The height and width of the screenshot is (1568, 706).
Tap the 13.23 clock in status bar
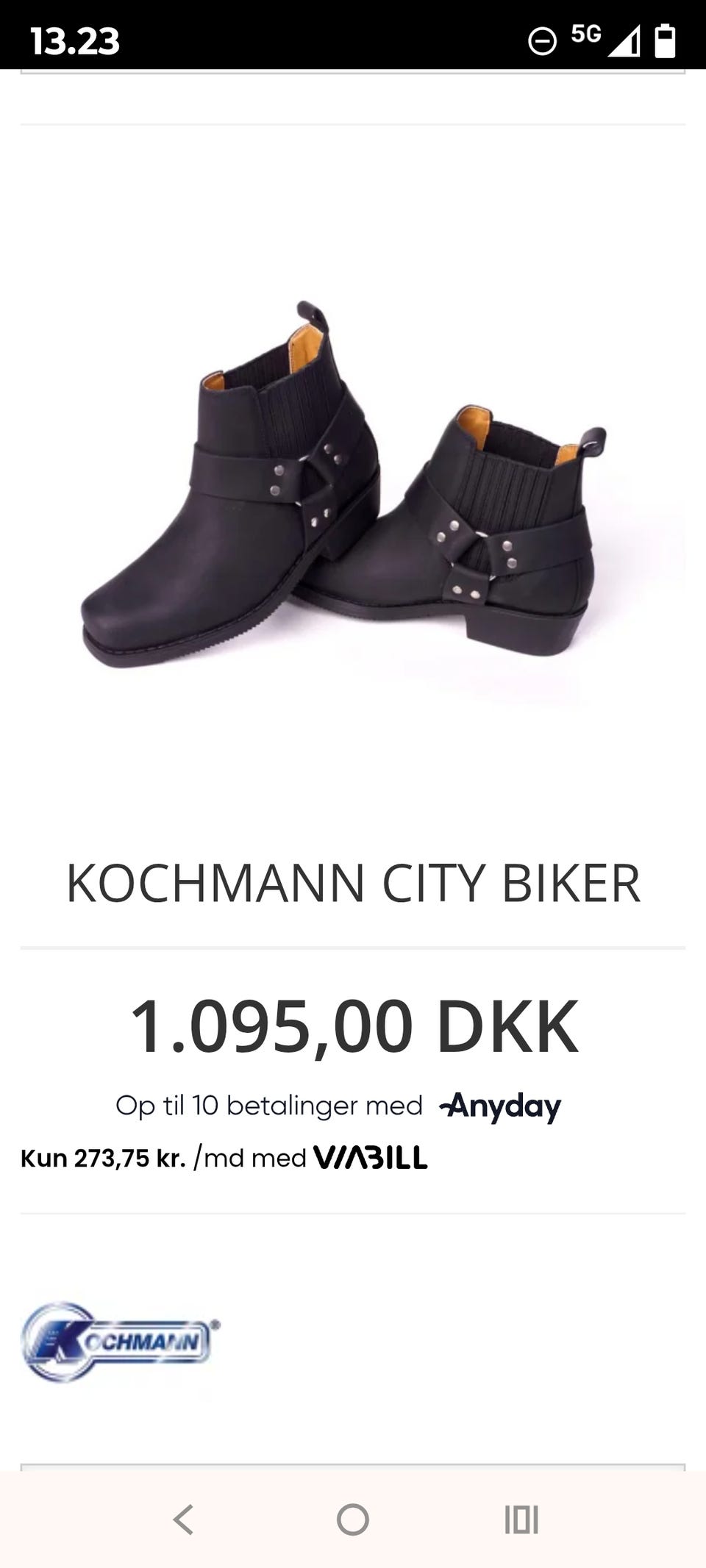point(75,41)
